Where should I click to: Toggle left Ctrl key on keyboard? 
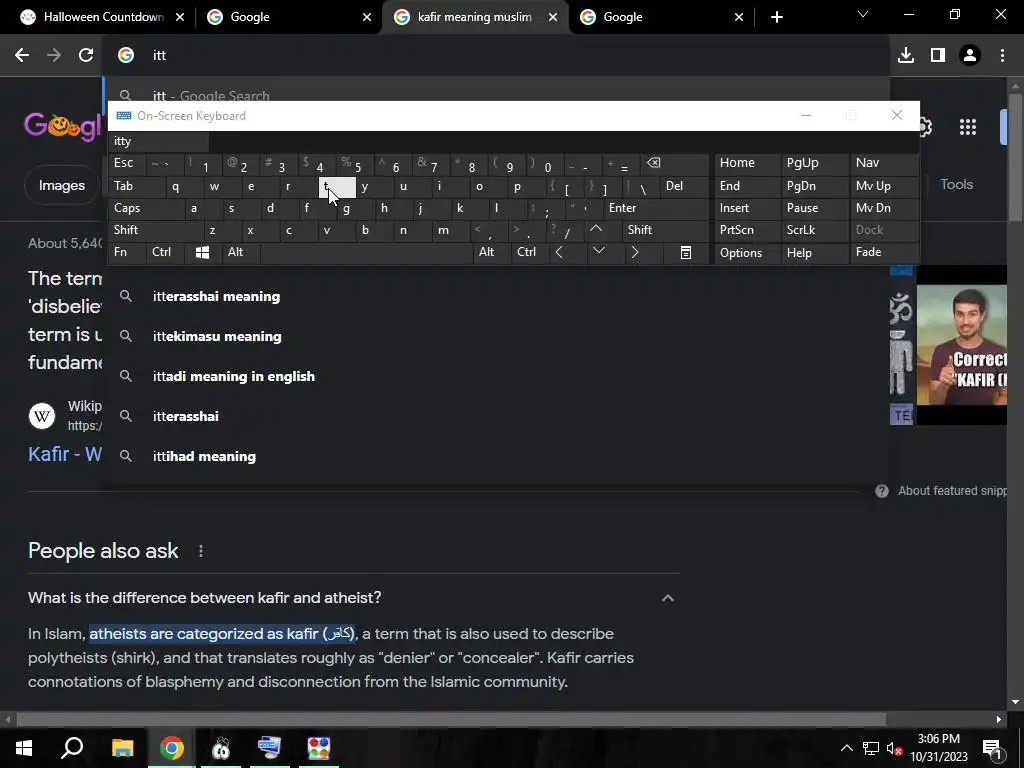click(165, 252)
